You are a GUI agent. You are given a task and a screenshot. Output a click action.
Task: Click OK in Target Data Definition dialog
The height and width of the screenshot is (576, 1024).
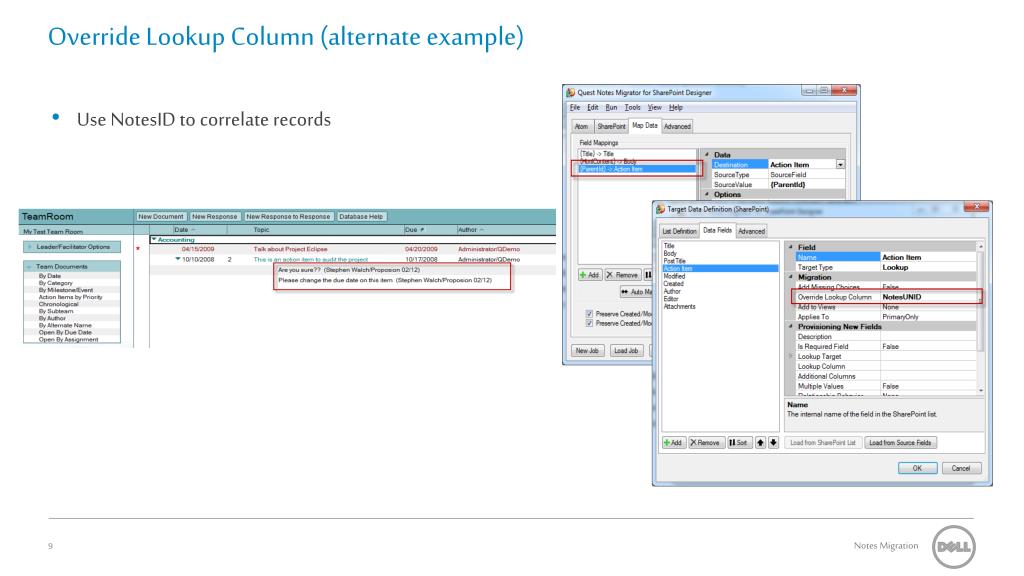tap(917, 468)
